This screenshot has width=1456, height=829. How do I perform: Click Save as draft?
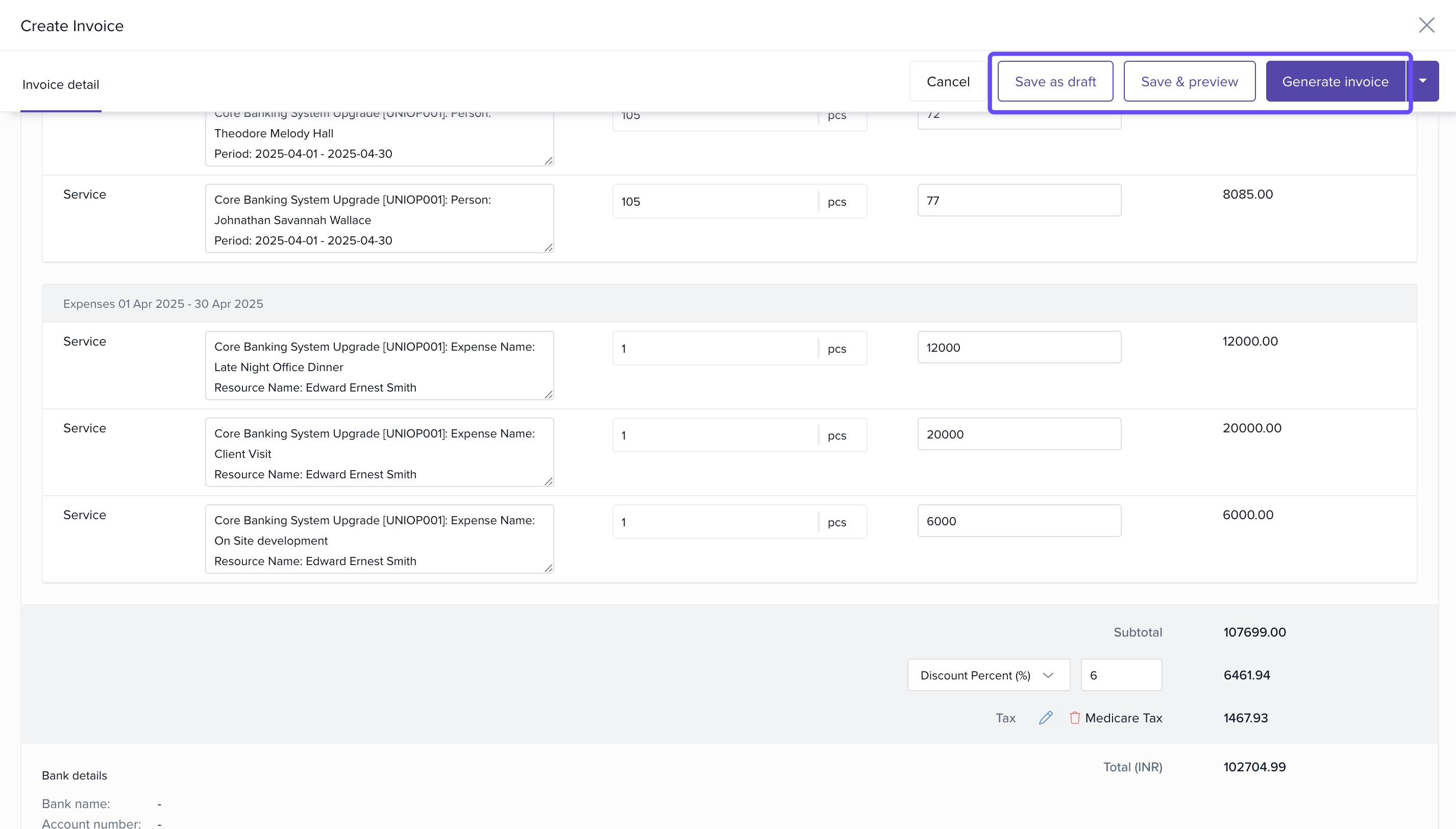pyautogui.click(x=1055, y=82)
